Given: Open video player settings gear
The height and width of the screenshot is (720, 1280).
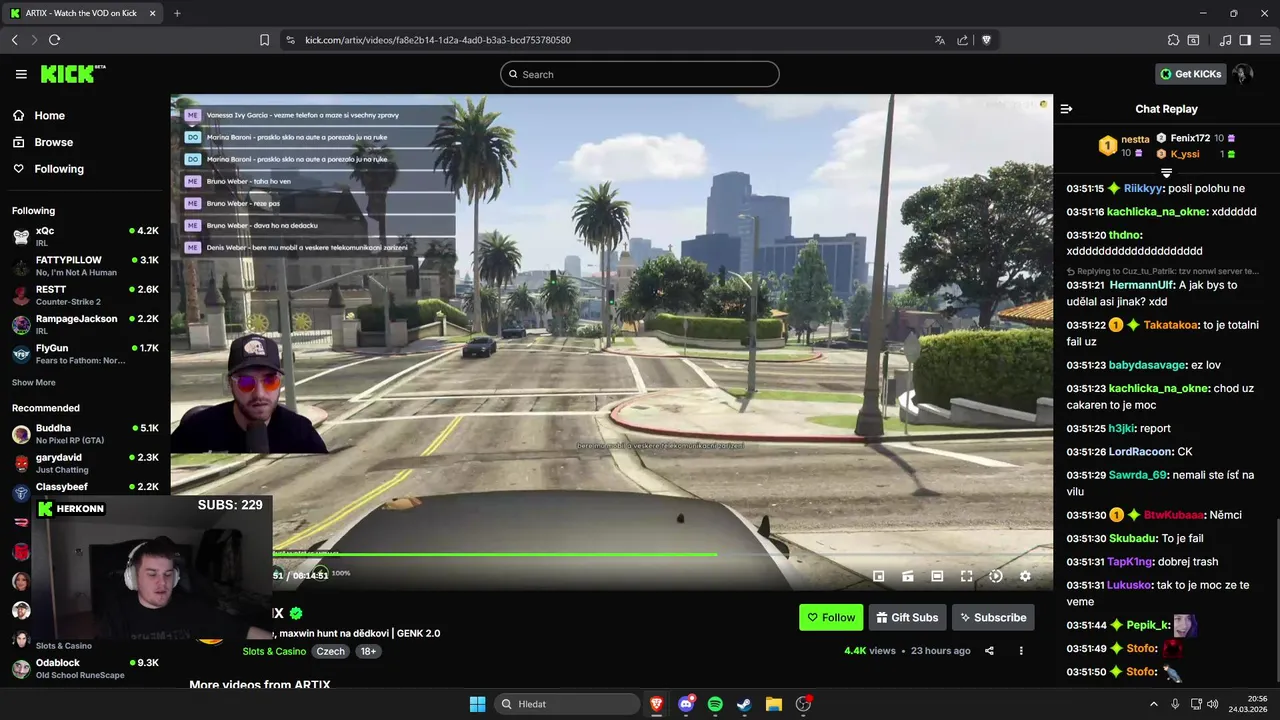Looking at the screenshot, I should (1025, 576).
